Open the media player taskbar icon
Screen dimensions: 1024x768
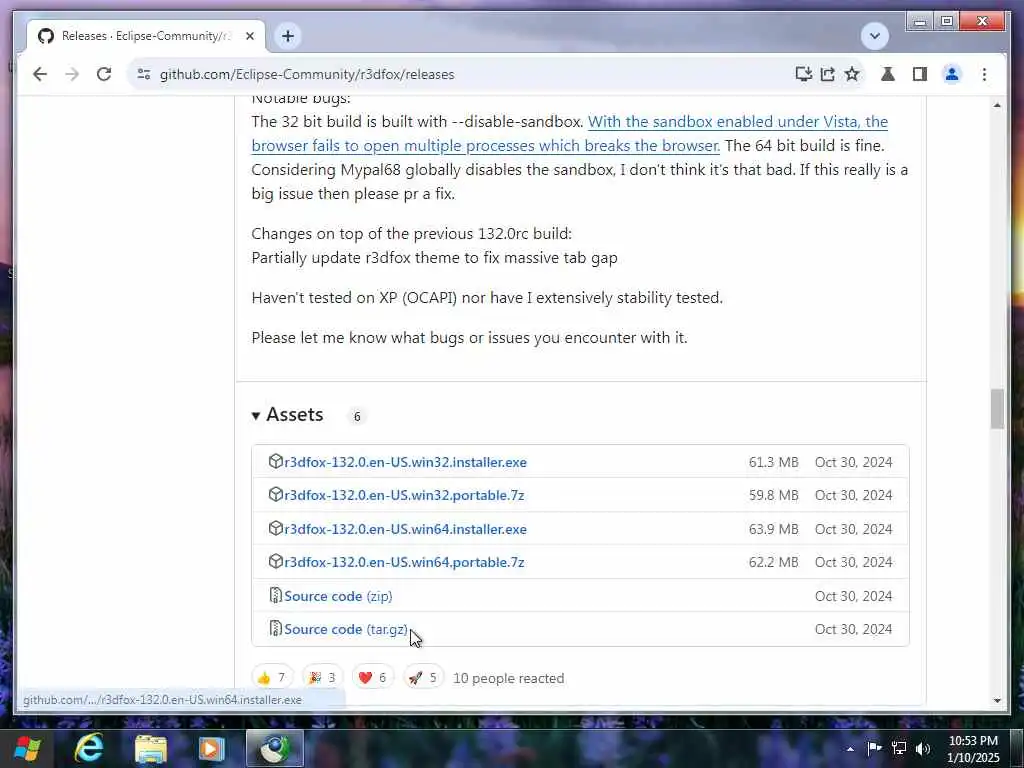pos(212,749)
